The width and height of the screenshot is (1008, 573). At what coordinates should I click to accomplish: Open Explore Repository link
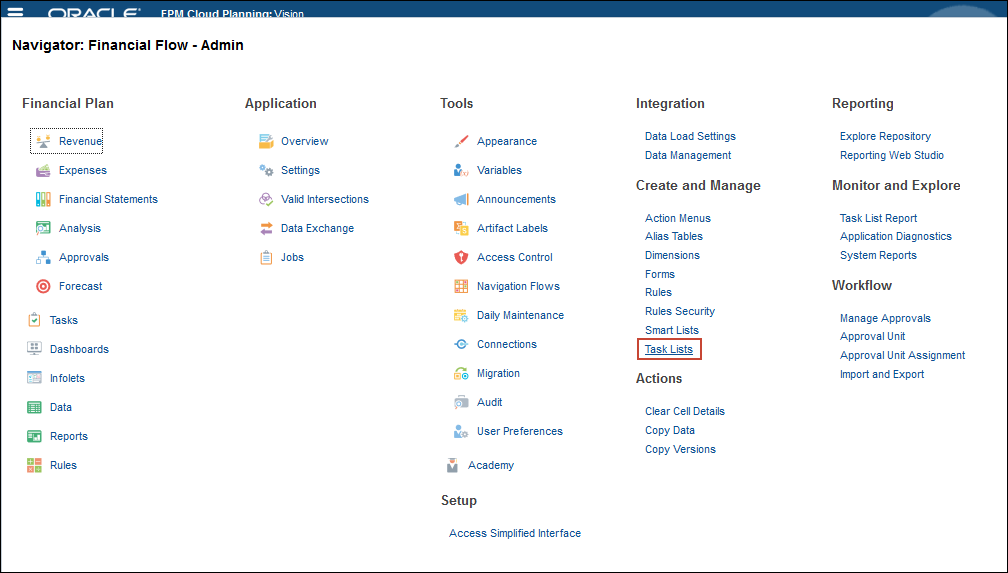(885, 136)
